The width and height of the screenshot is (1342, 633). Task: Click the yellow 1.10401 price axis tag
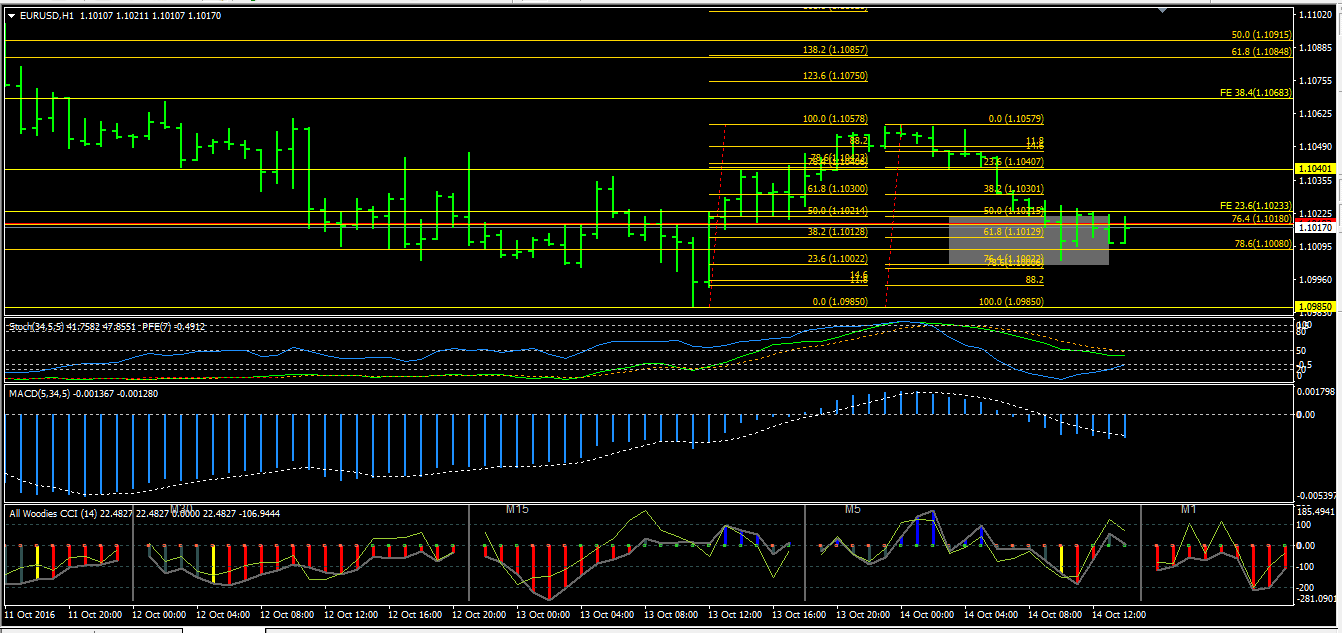tap(1316, 170)
